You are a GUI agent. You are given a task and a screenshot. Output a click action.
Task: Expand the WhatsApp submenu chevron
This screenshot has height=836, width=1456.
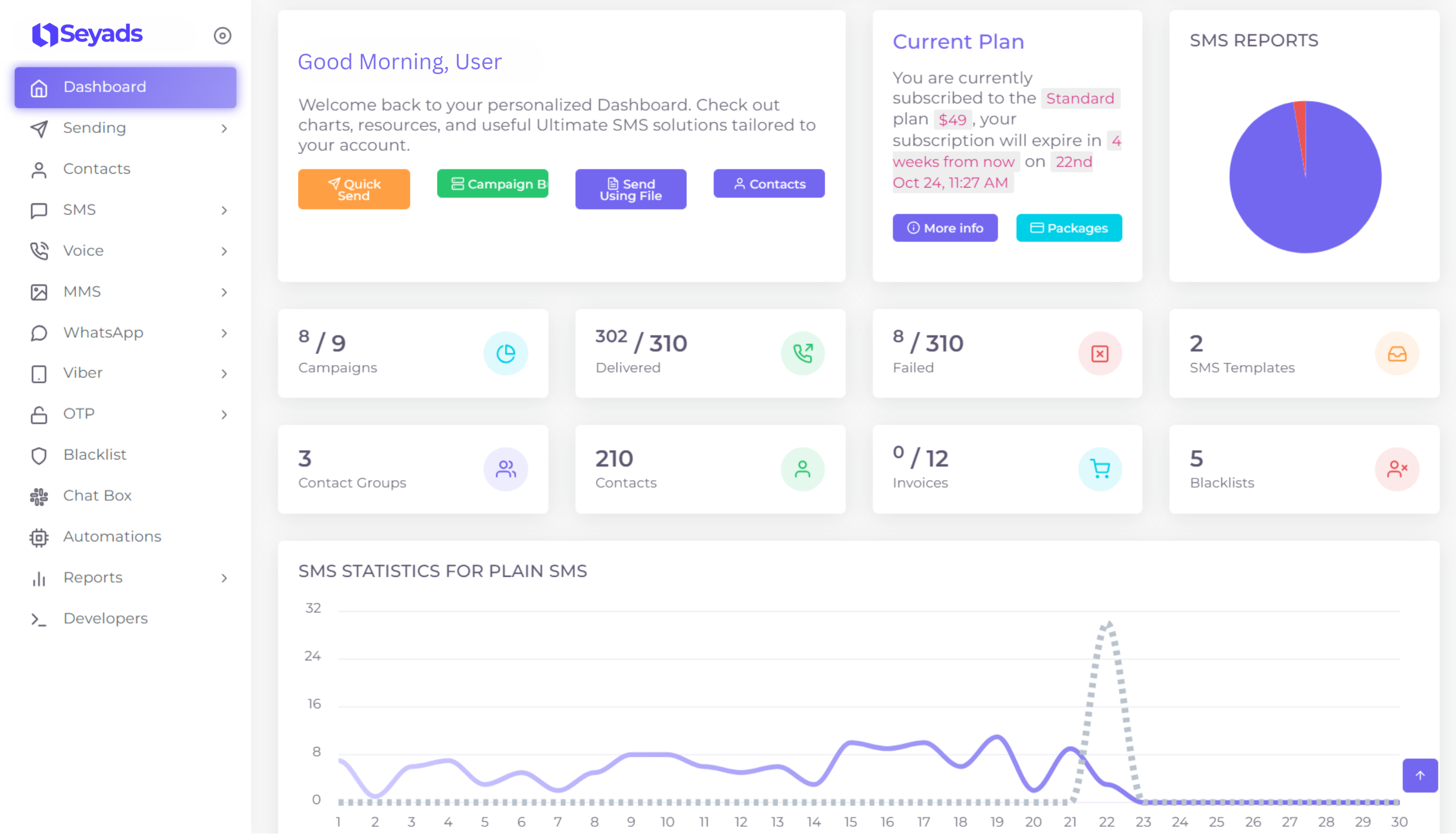pos(224,333)
